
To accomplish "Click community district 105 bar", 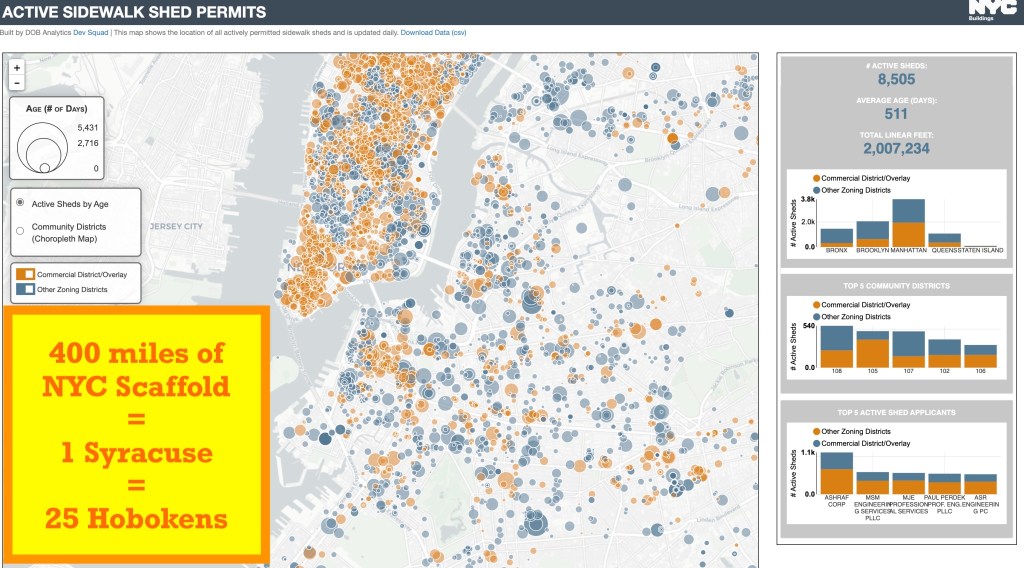I will point(872,350).
